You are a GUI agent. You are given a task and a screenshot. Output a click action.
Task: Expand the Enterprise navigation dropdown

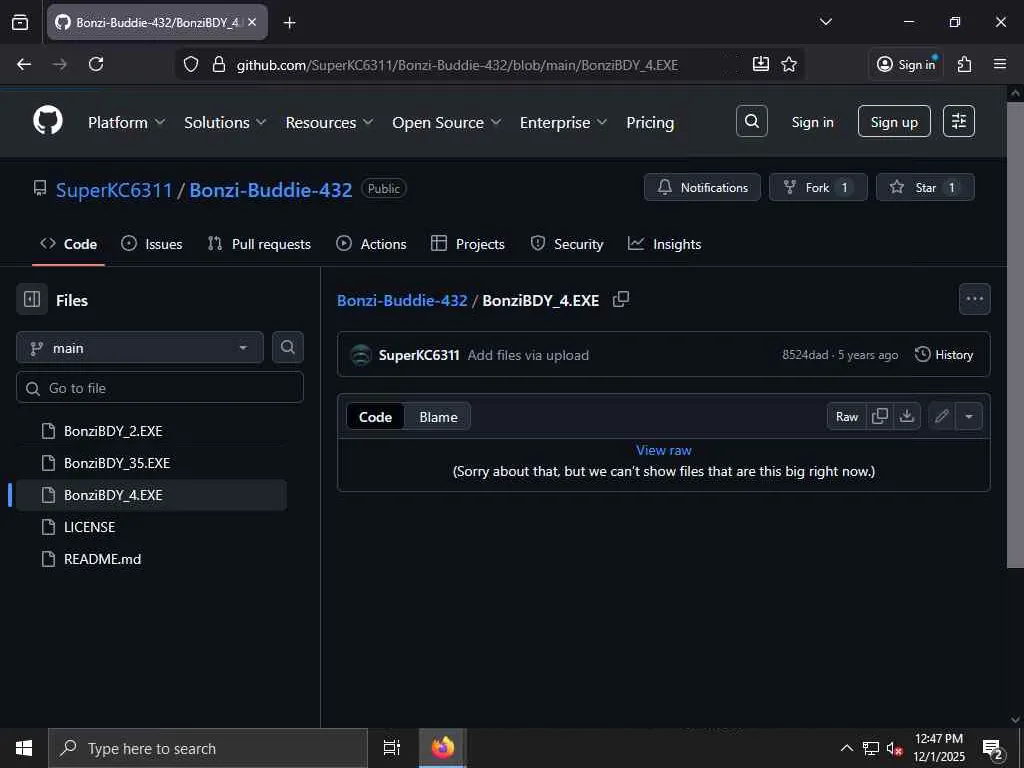point(564,123)
